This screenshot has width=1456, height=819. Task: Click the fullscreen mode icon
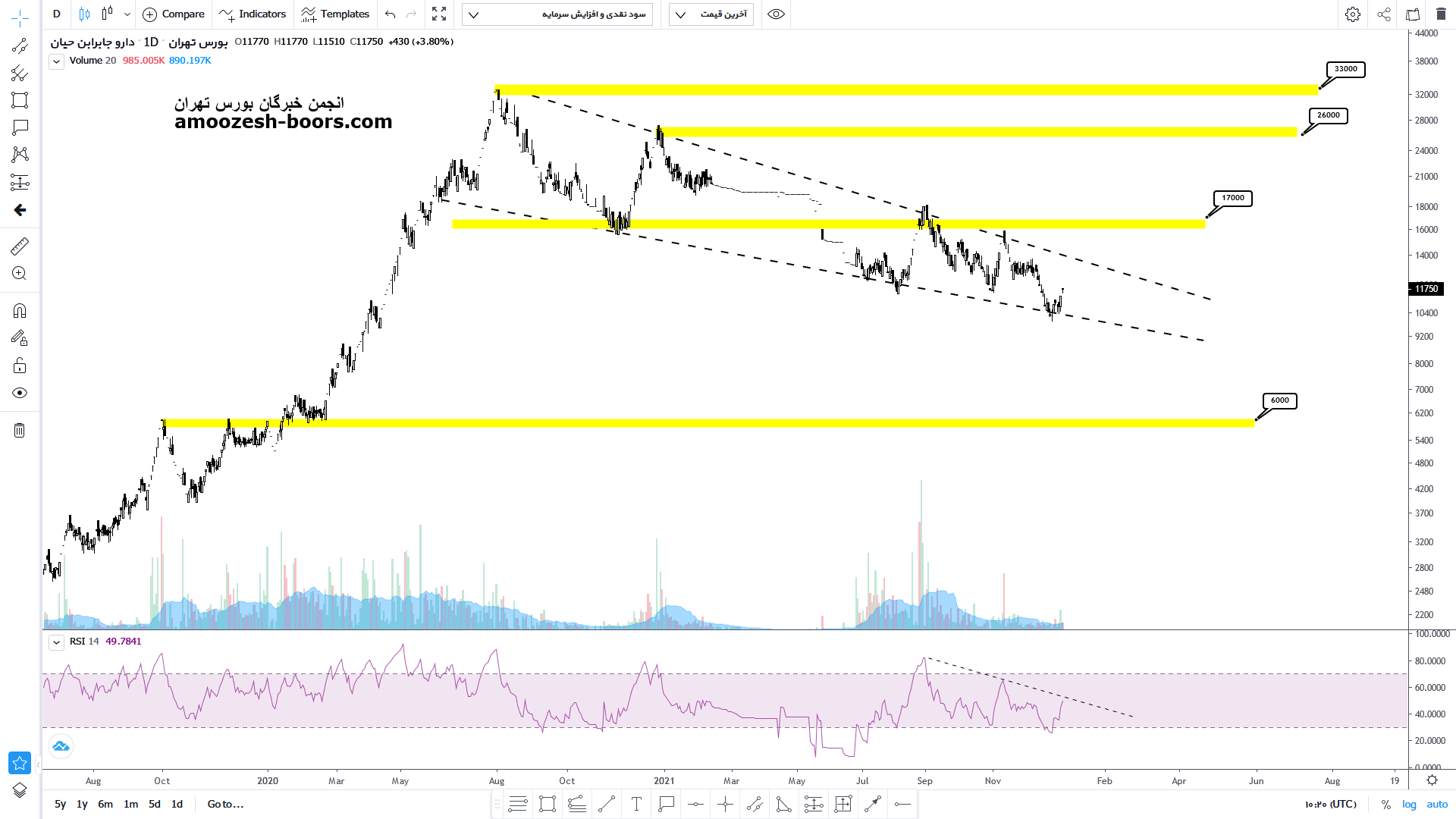439,14
